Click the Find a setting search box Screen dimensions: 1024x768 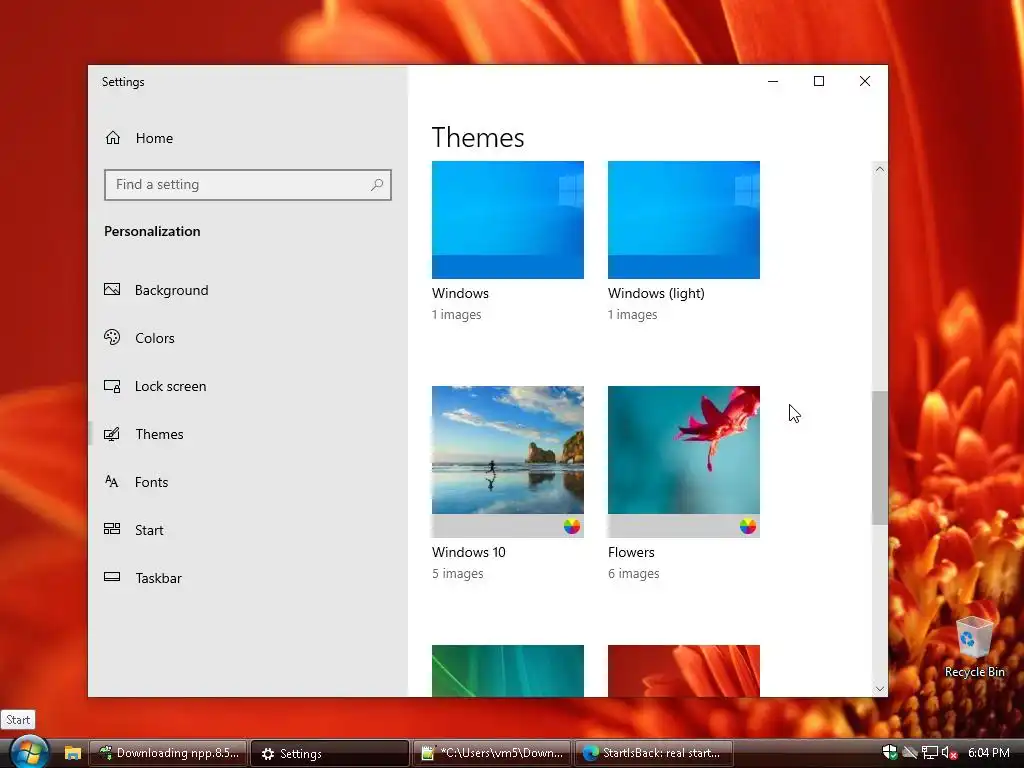[248, 185]
